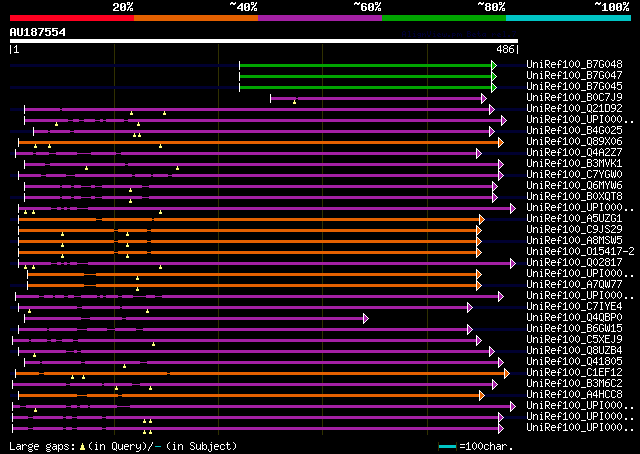The width and height of the screenshot is (640, 454).
Task: Select the UniRef100_A4HCC8 label
Action: [x=574, y=395]
